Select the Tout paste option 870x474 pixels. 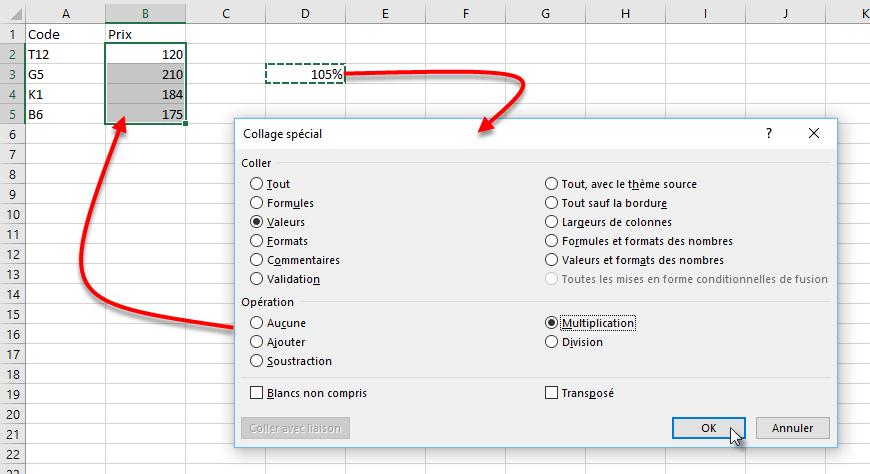[x=257, y=184]
